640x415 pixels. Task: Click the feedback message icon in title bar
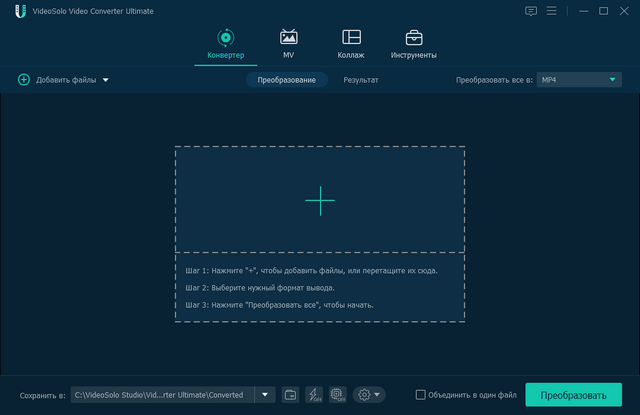point(530,11)
